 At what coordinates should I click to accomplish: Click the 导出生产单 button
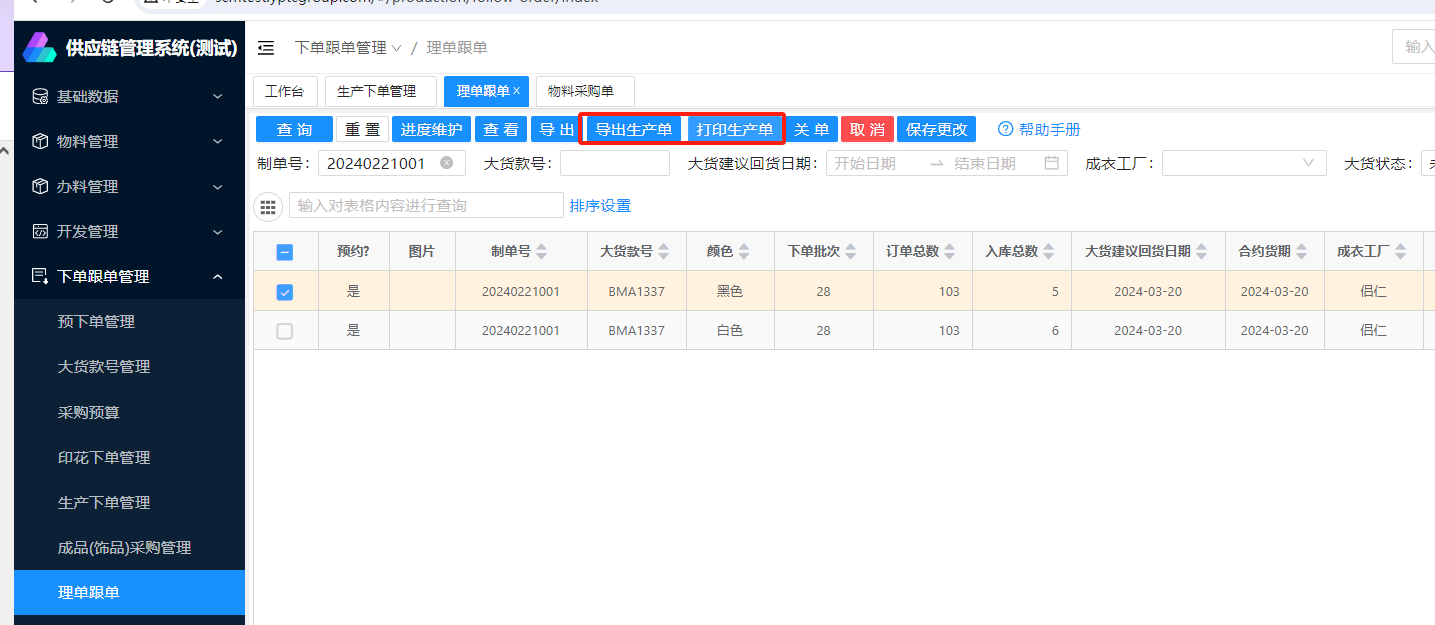pos(633,129)
